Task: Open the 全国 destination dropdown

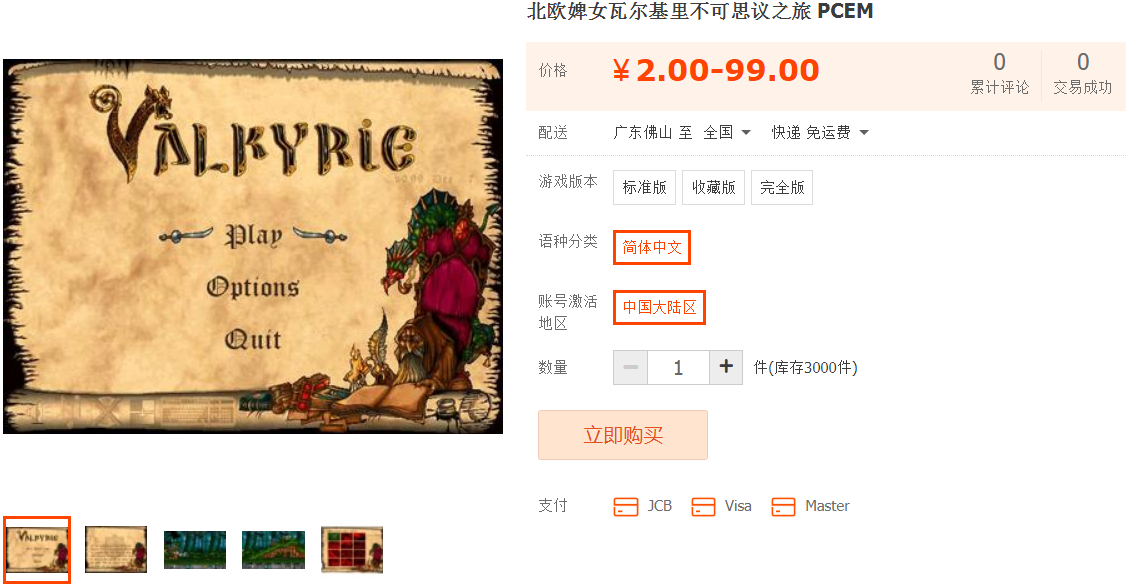Action: [727, 133]
